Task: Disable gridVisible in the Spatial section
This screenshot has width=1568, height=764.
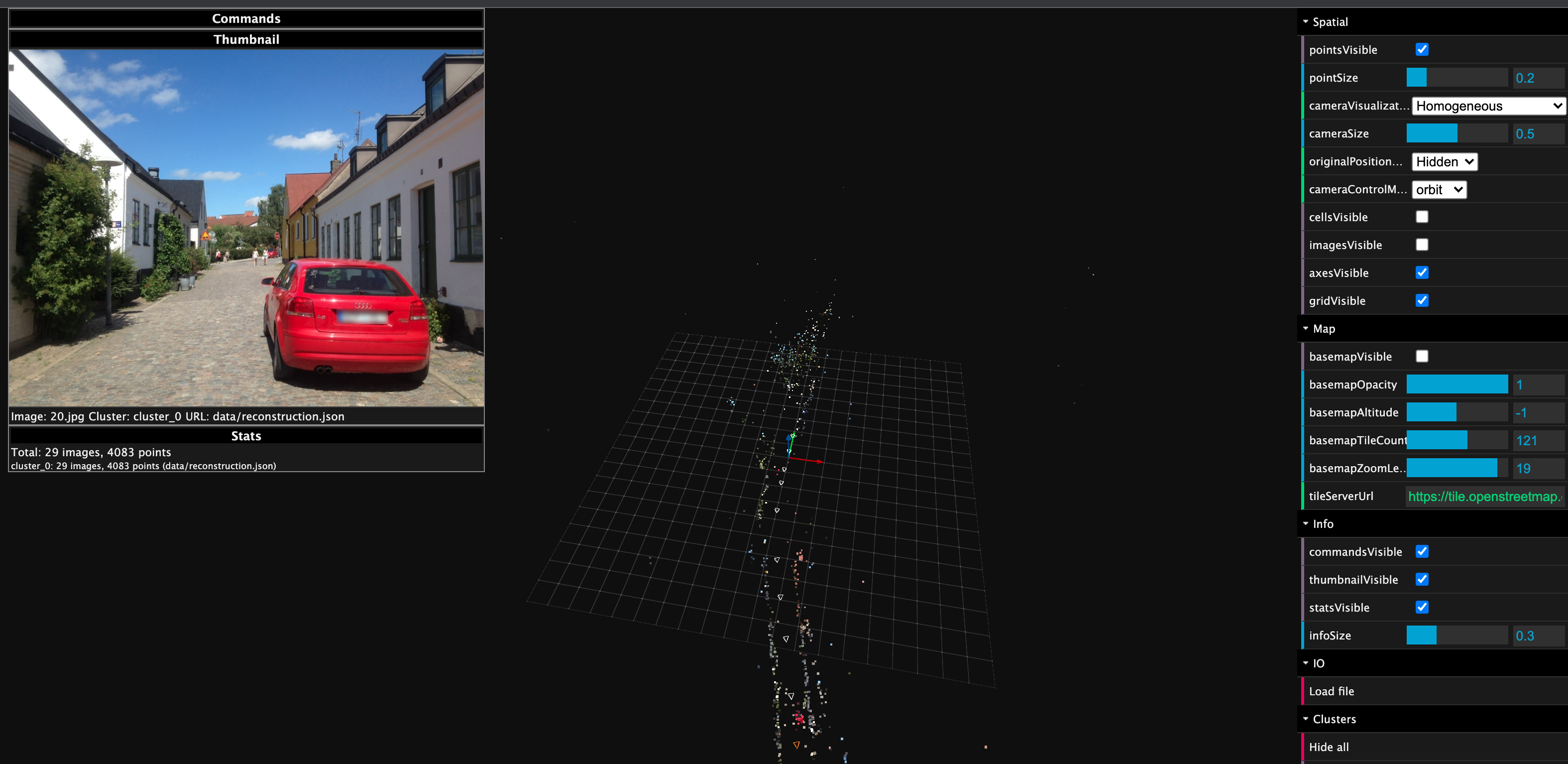Action: 1422,300
